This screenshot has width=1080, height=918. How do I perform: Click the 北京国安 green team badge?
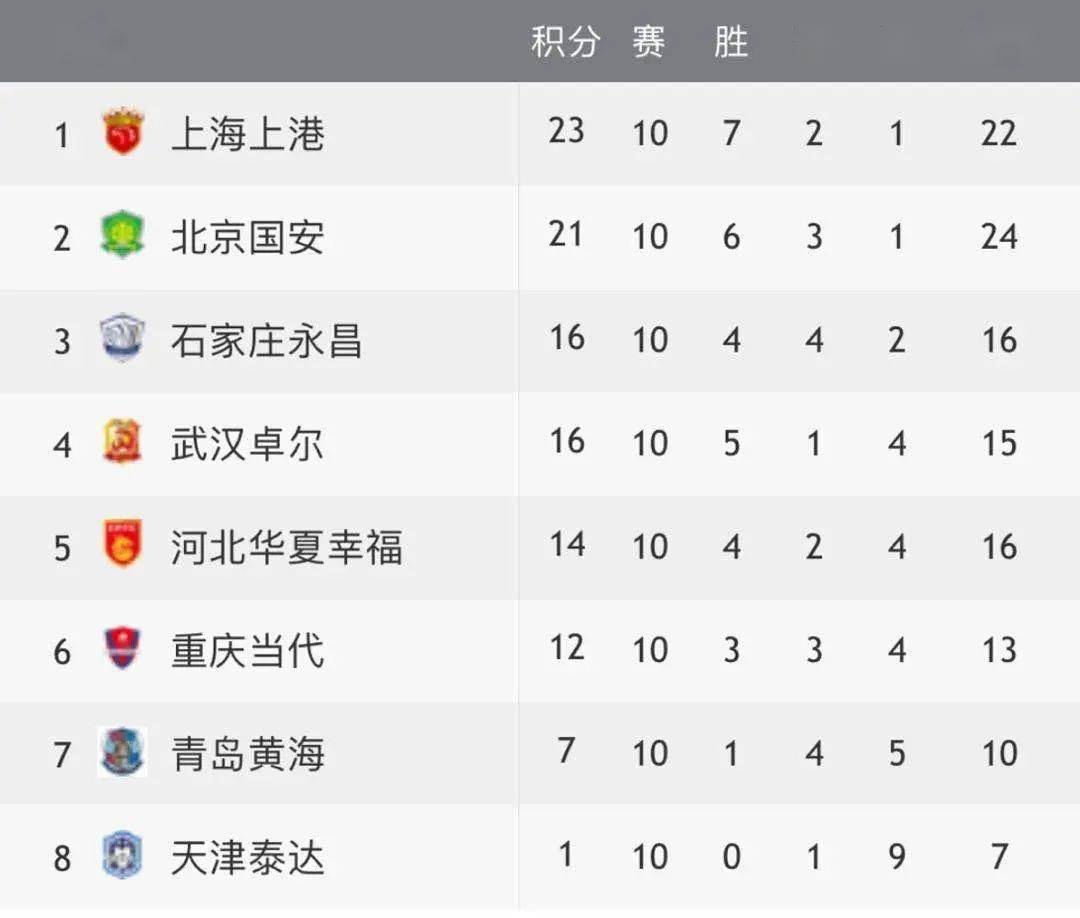point(122,234)
